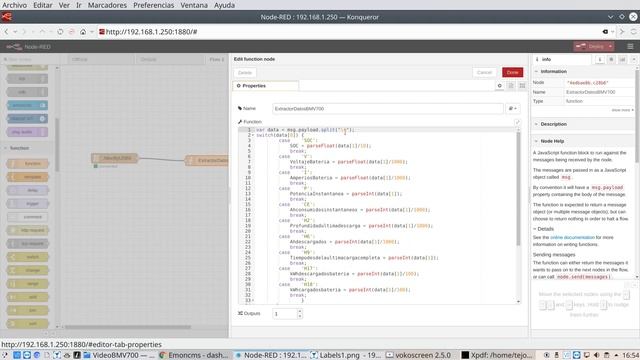Open the Ventana menu
The height and width of the screenshot is (360, 640).
(194, 5)
